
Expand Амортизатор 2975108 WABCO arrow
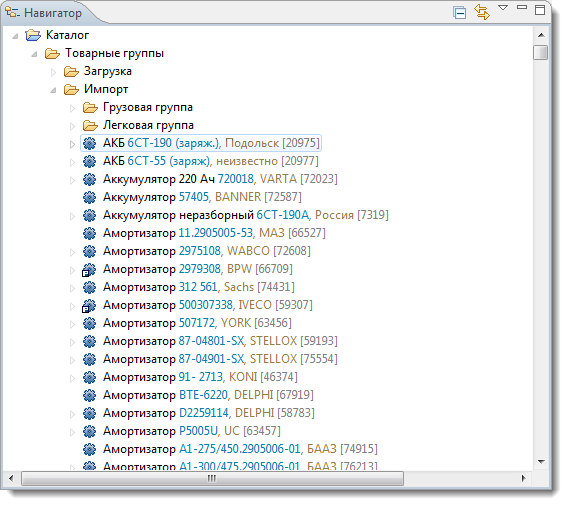[x=72, y=252]
